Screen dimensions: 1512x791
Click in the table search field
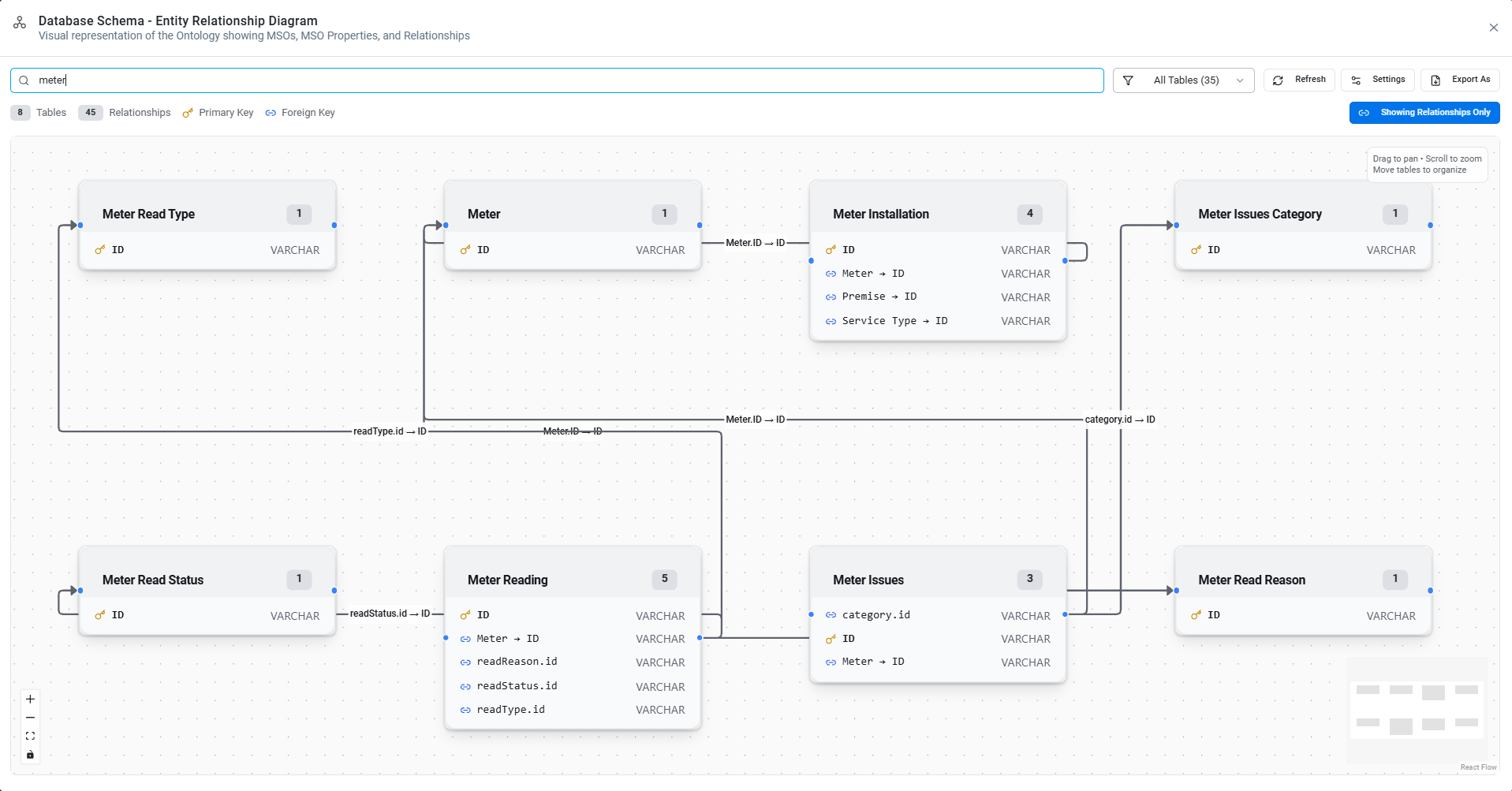tap(568, 80)
